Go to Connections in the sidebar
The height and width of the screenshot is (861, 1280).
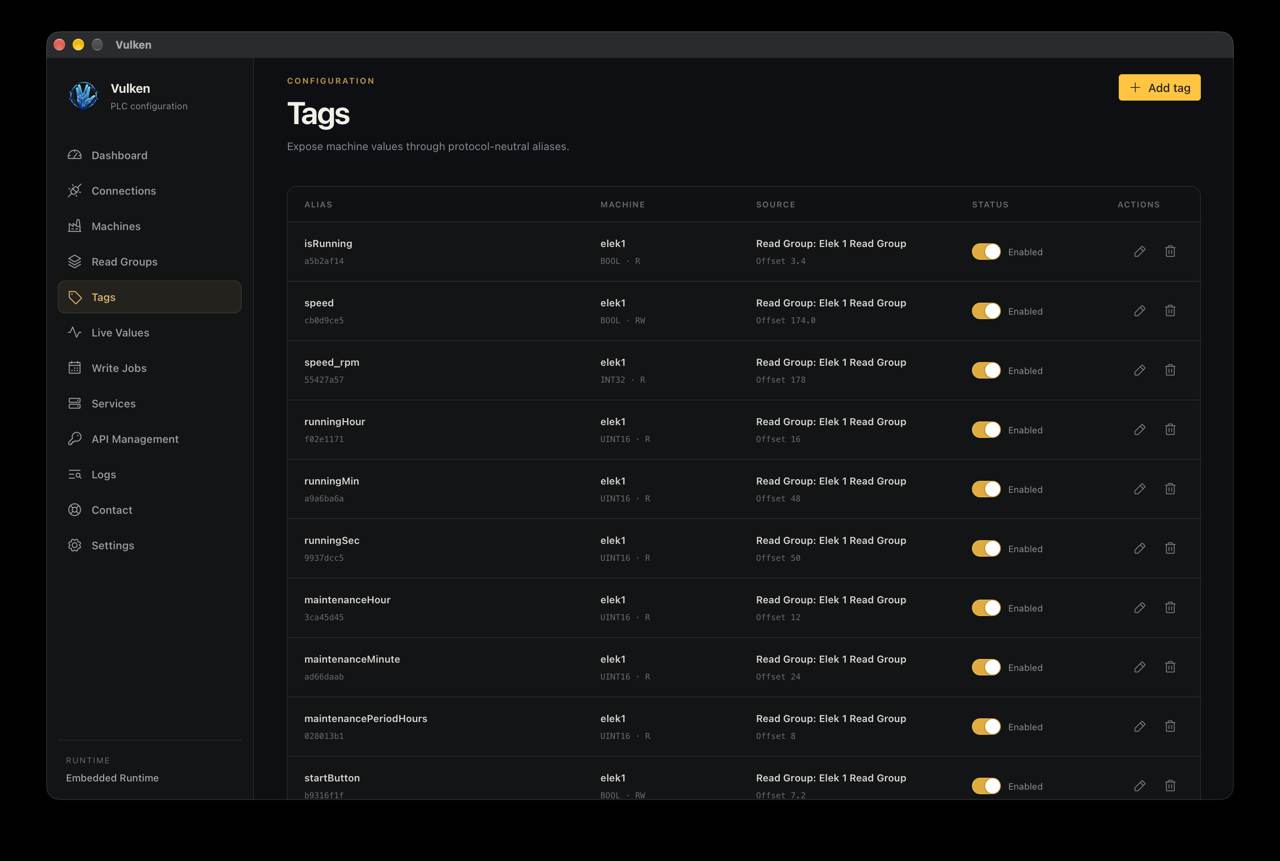point(149,191)
